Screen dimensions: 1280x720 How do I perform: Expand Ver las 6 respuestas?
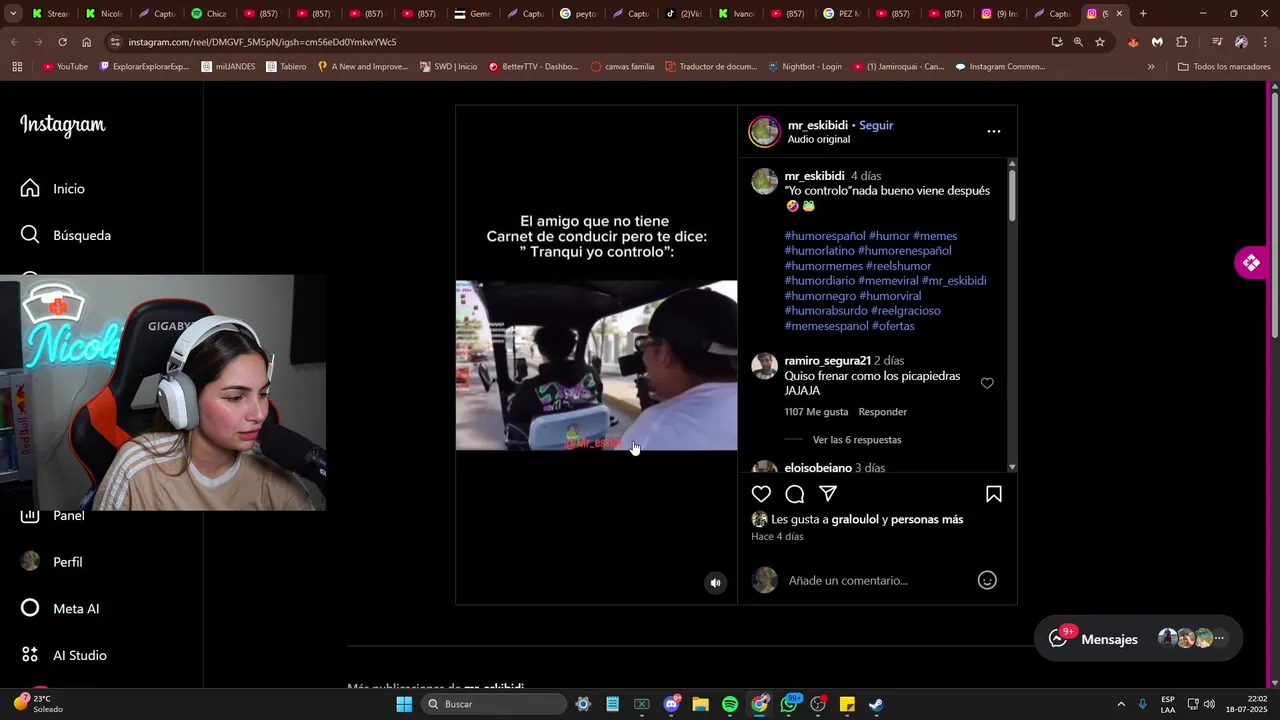tap(857, 440)
